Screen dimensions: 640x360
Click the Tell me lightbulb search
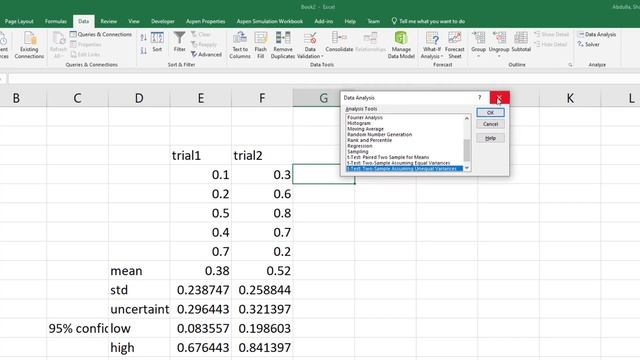(428, 21)
